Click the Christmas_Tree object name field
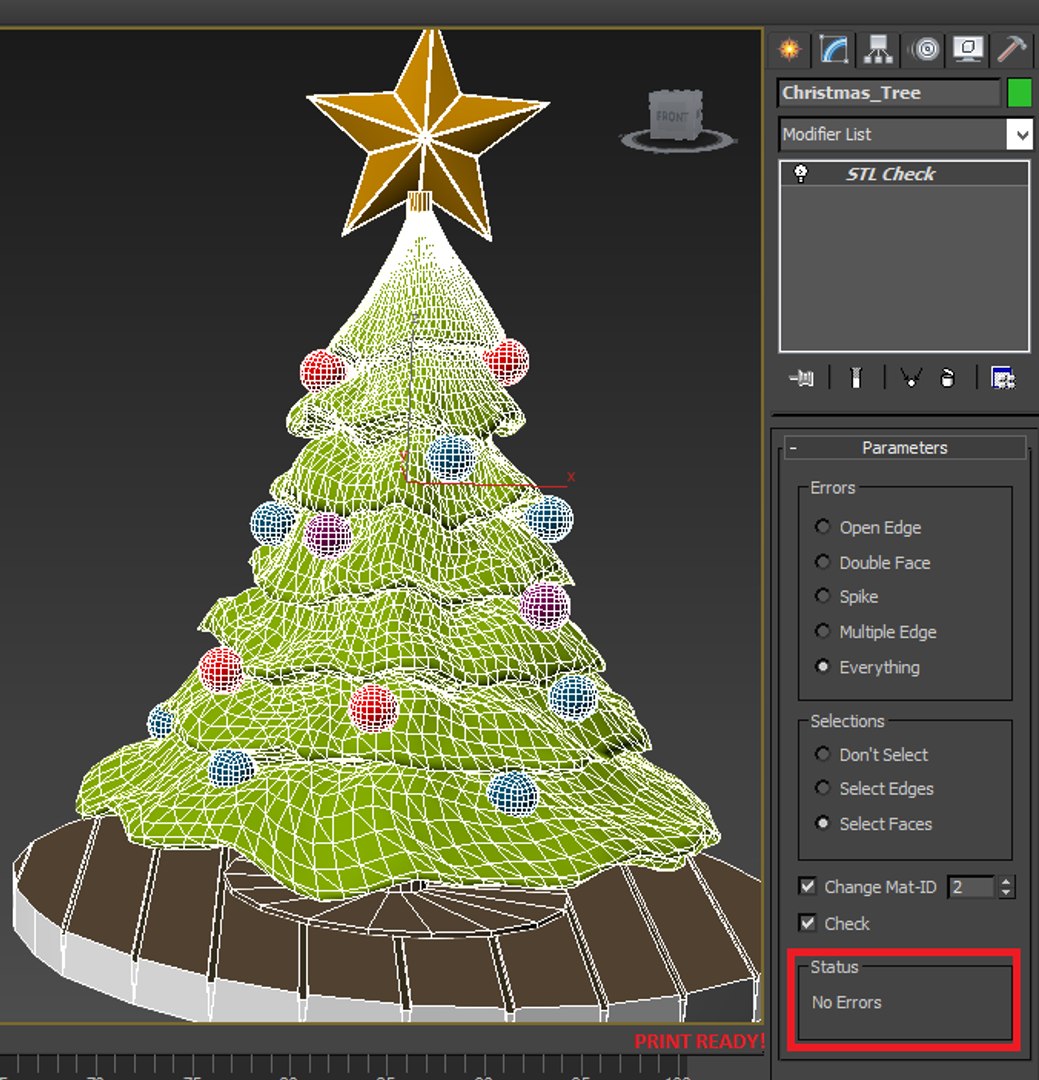The image size is (1039, 1080). tap(889, 92)
